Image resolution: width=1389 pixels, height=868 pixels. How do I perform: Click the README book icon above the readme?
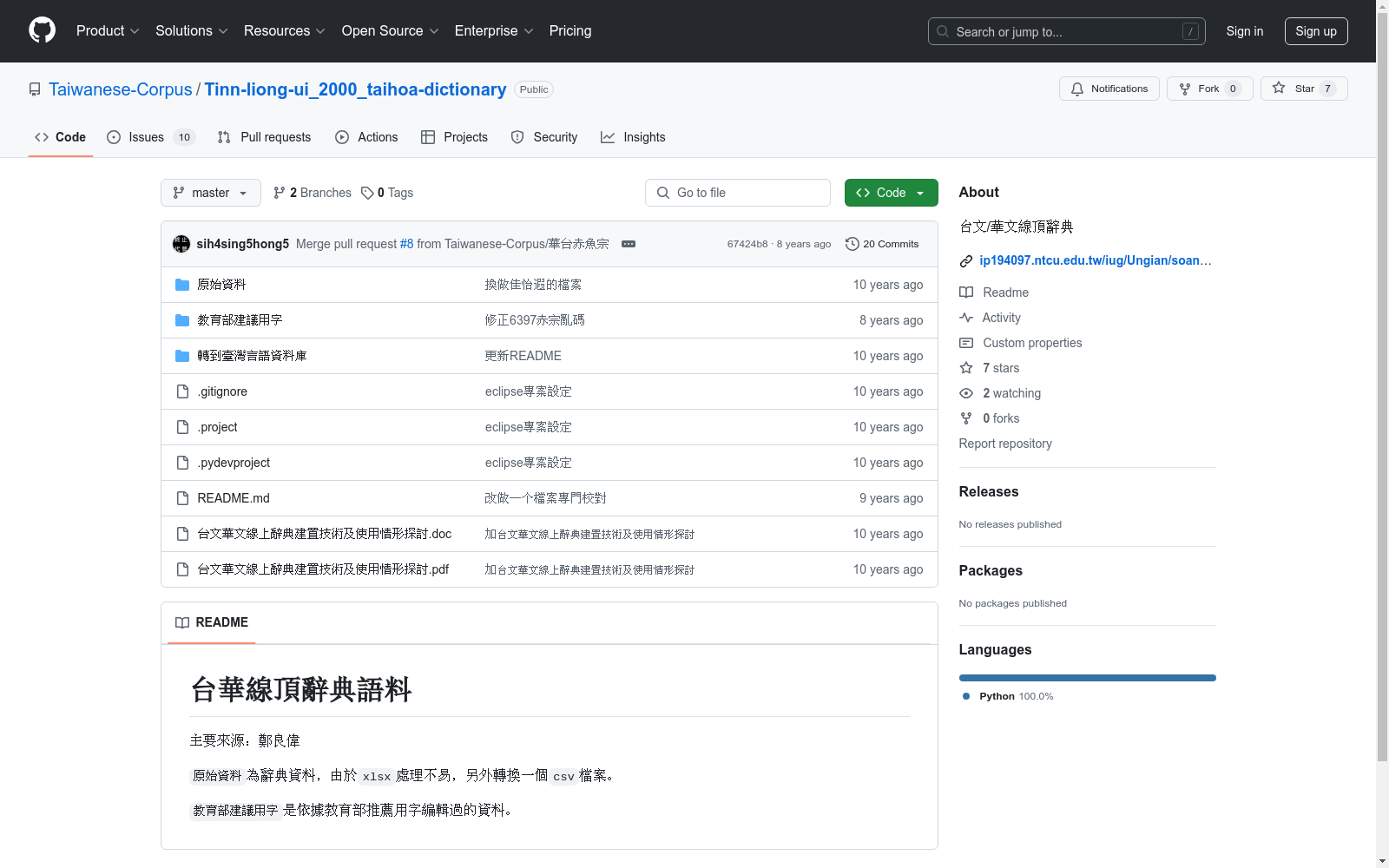coord(182,622)
